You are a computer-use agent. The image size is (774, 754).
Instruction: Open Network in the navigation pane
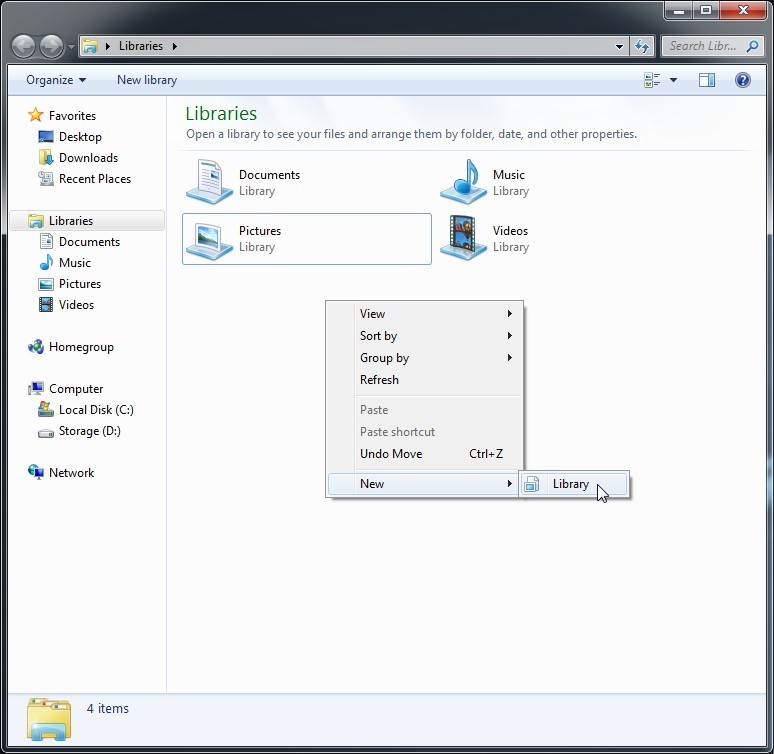pos(71,473)
